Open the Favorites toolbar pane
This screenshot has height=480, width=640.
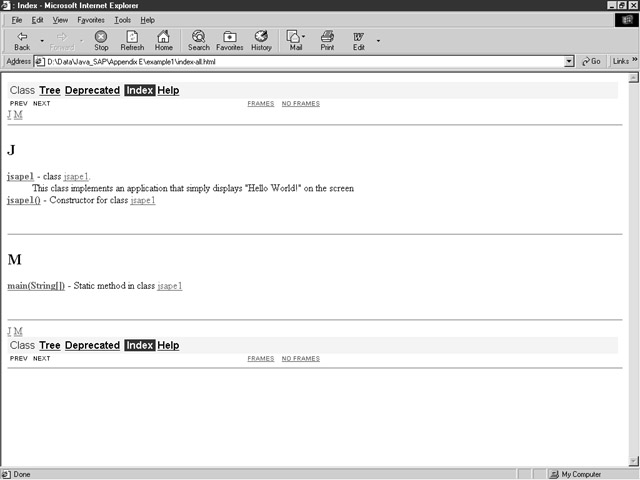(230, 41)
